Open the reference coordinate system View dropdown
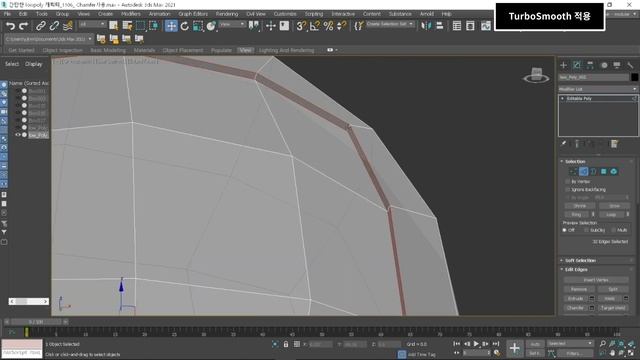 (x=232, y=24)
